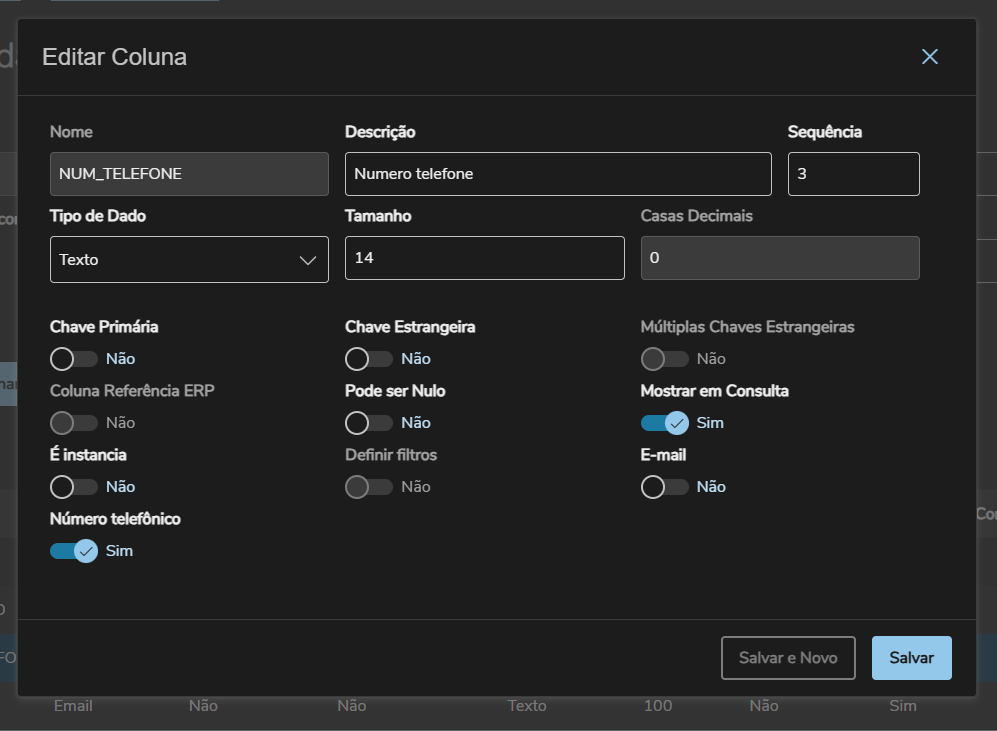The height and width of the screenshot is (731, 997).
Task: Click the Sequência input field
Action: 853,174
